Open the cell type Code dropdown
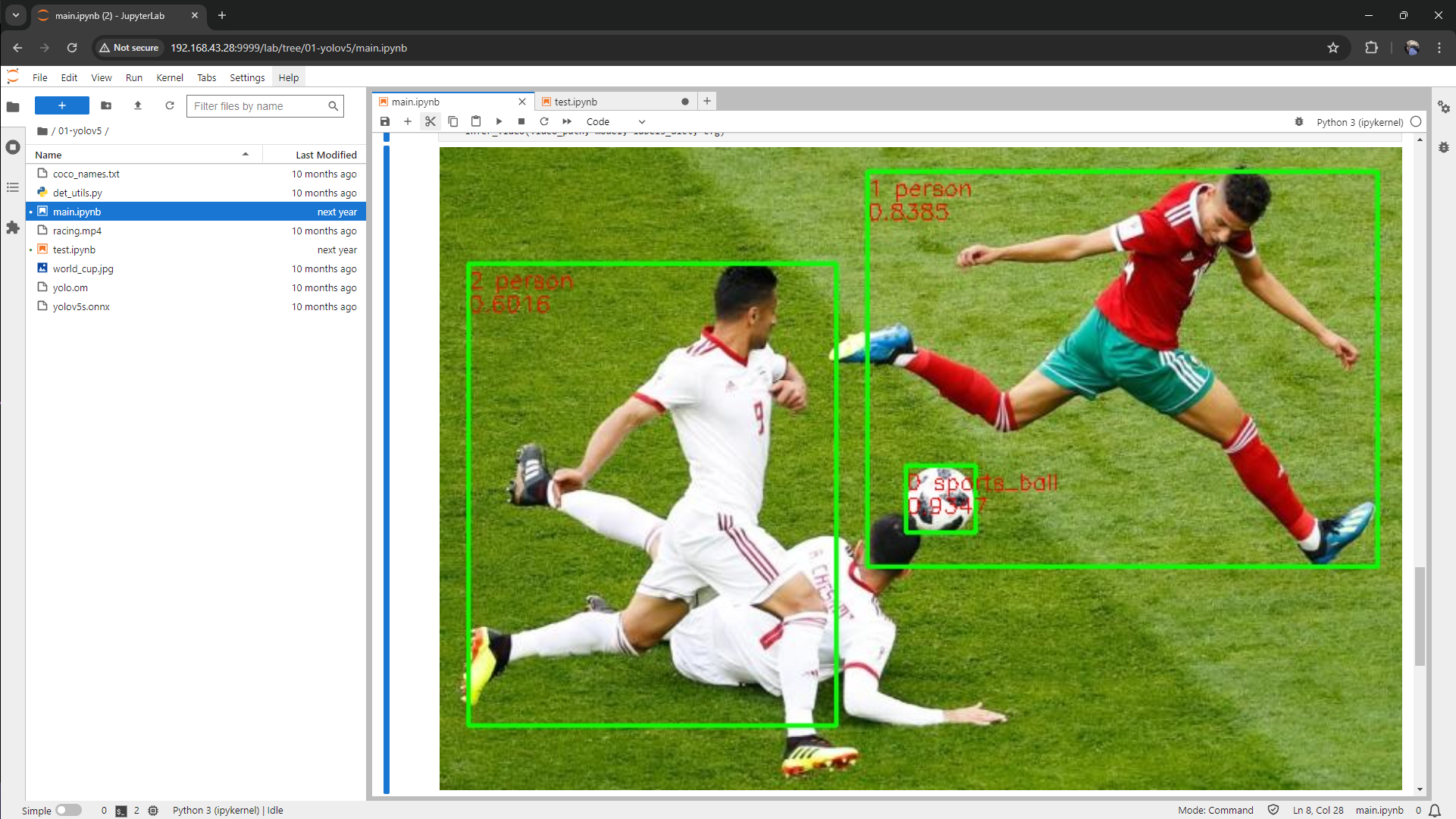1456x819 pixels. (x=615, y=121)
